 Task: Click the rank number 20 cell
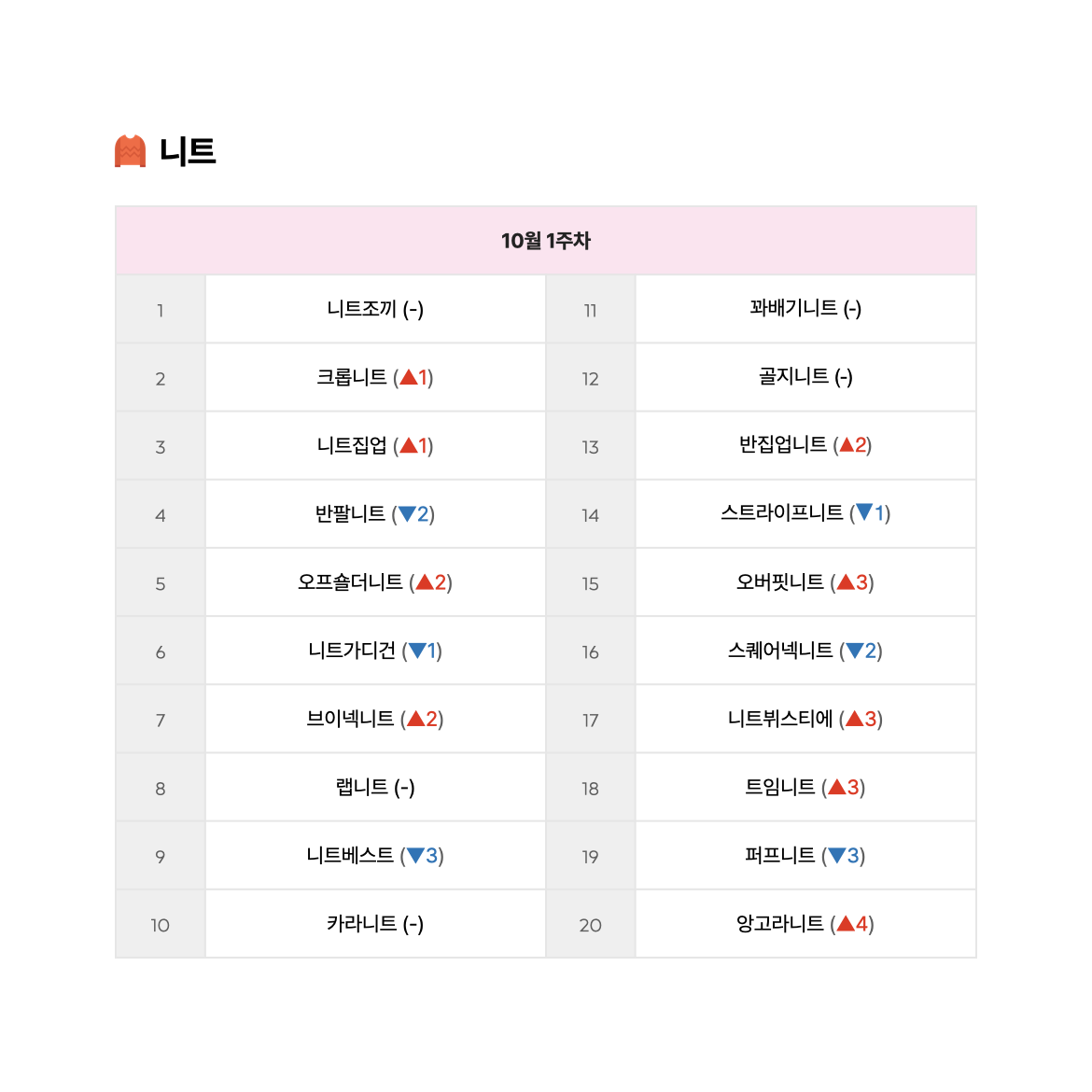click(591, 925)
